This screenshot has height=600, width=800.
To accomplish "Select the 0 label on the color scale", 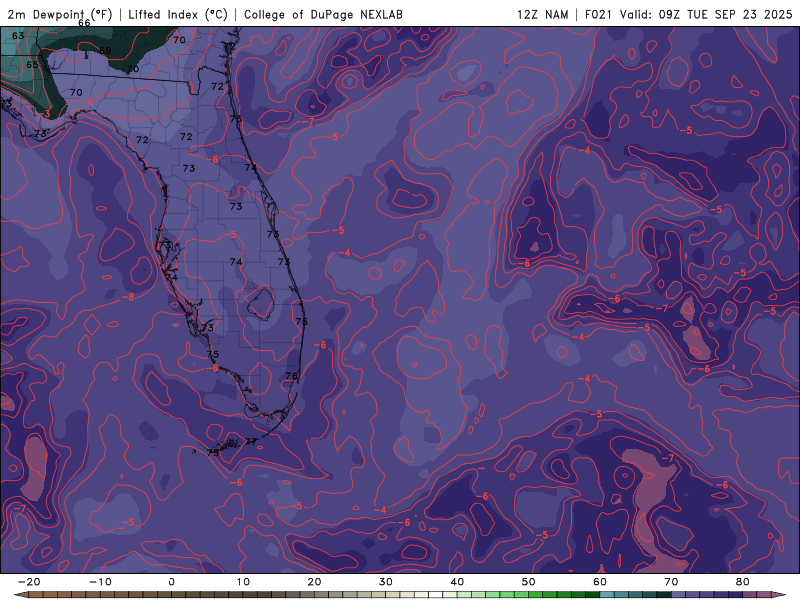I will point(171,582).
